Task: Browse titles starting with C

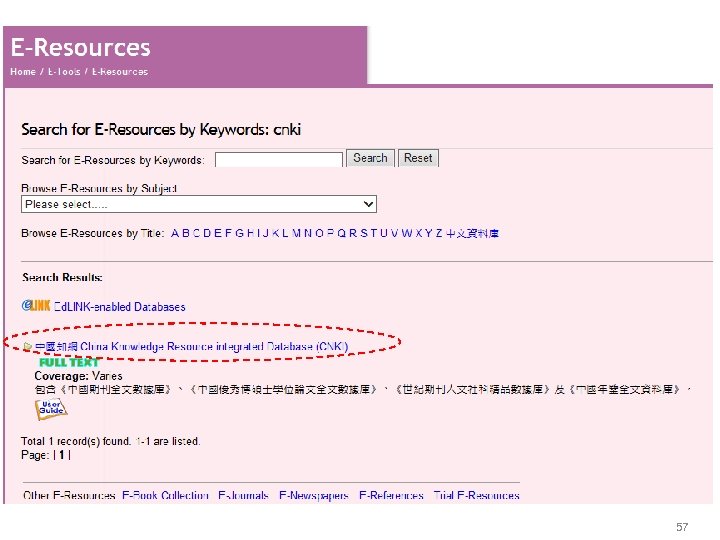Action: click(x=196, y=233)
